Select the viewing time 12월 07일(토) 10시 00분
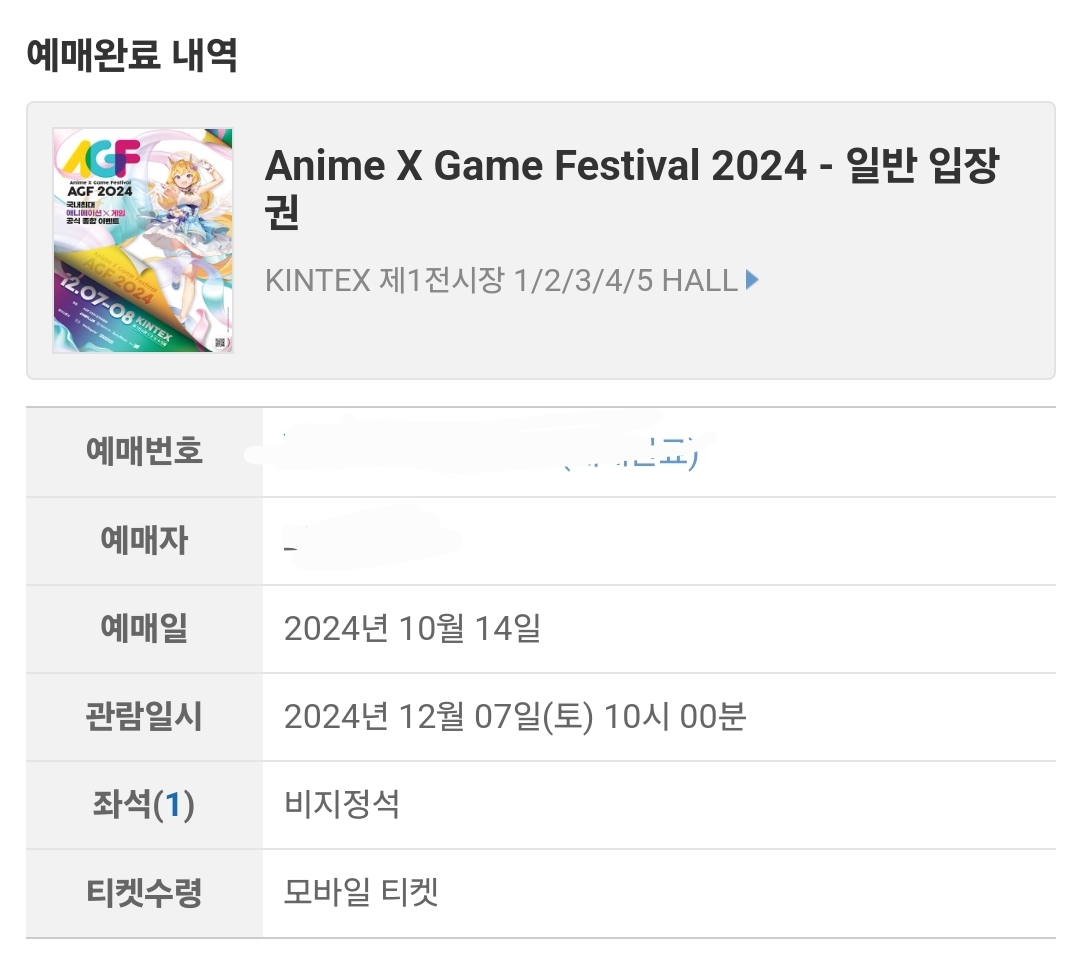Viewport: 1080px width, 957px height. click(x=514, y=717)
